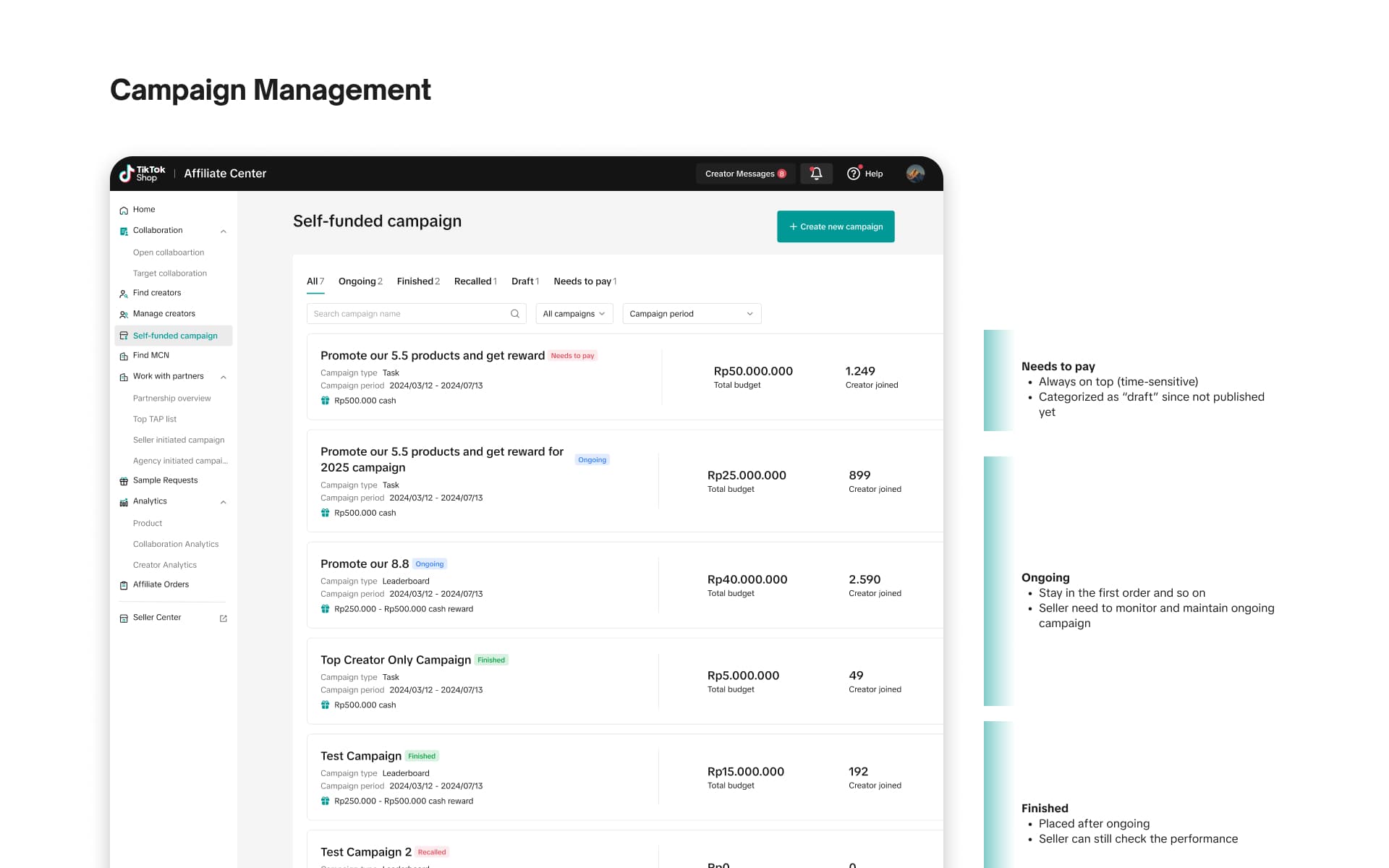Switch to the Ongoing tab
Screen dimensions: 1389x868
pos(360,281)
